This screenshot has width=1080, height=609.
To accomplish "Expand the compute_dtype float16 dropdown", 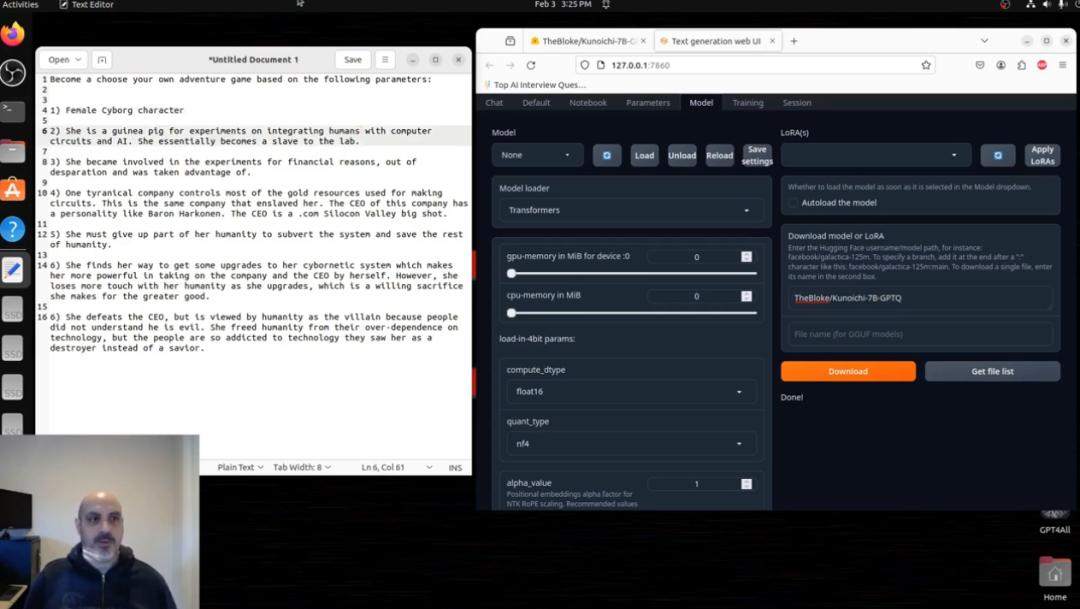I will click(x=628, y=391).
